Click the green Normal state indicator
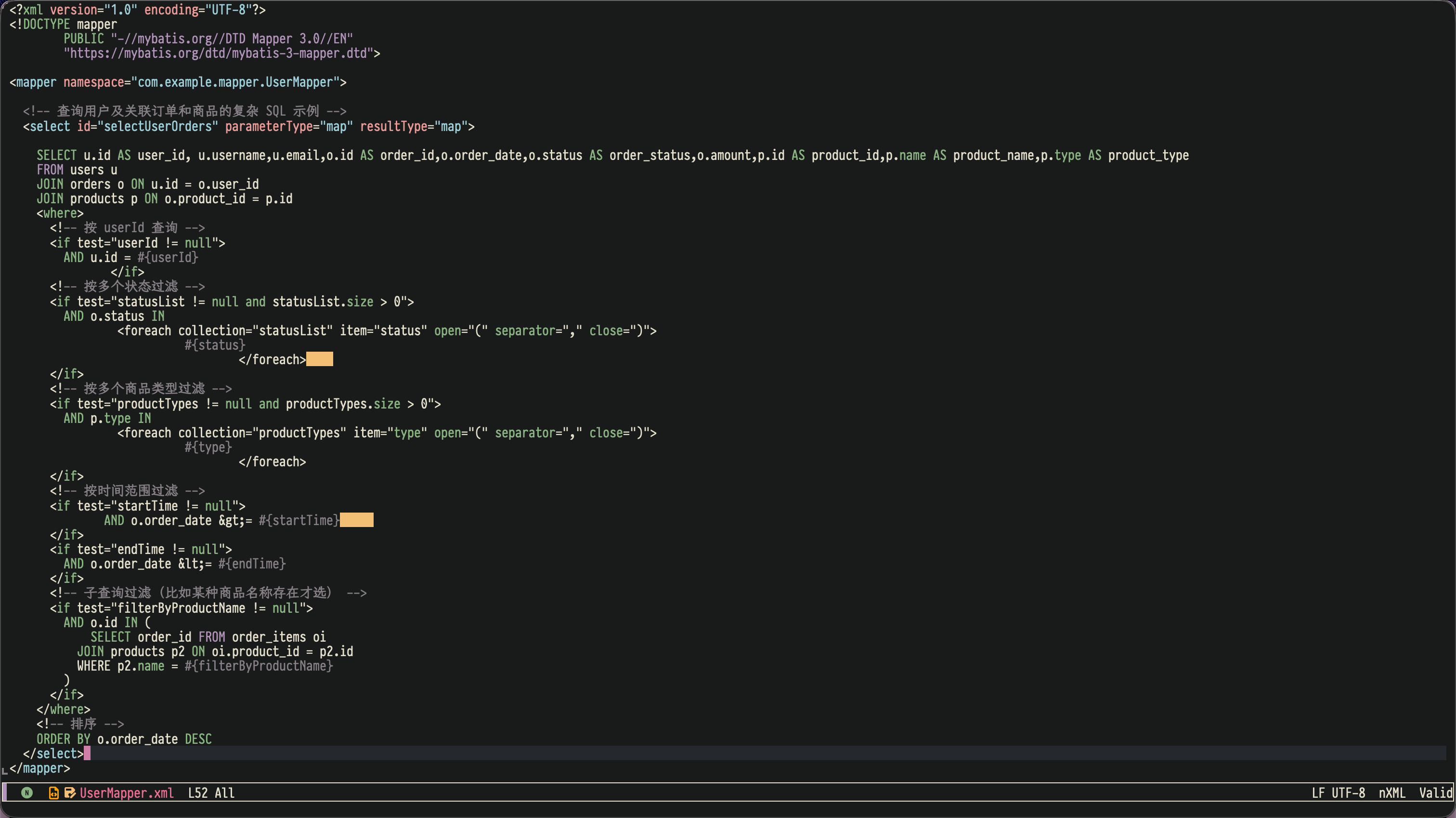Viewport: 1456px width, 818px height. point(26,792)
